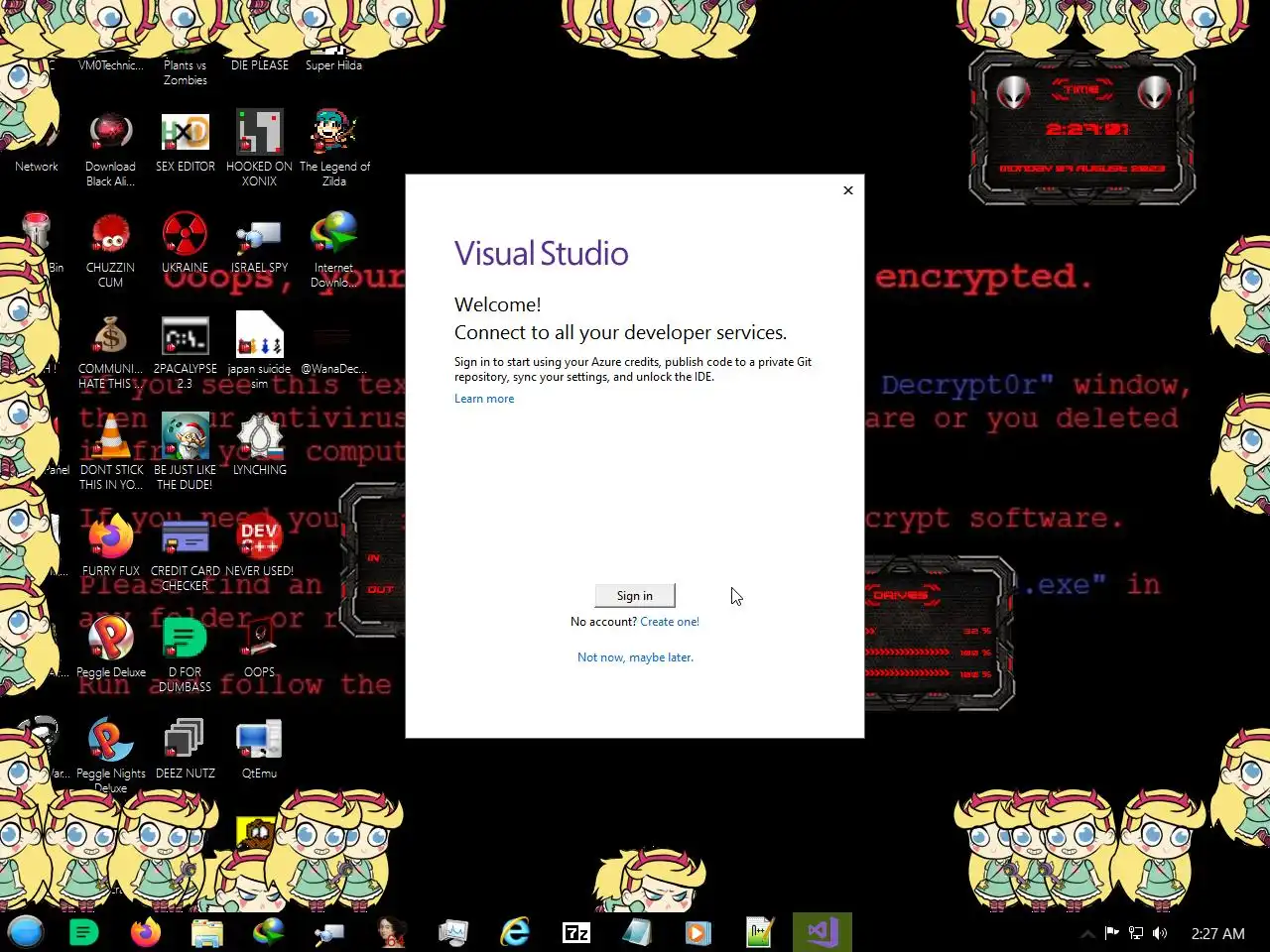The image size is (1270, 952).
Task: Click the network tray icon
Action: (x=1136, y=933)
